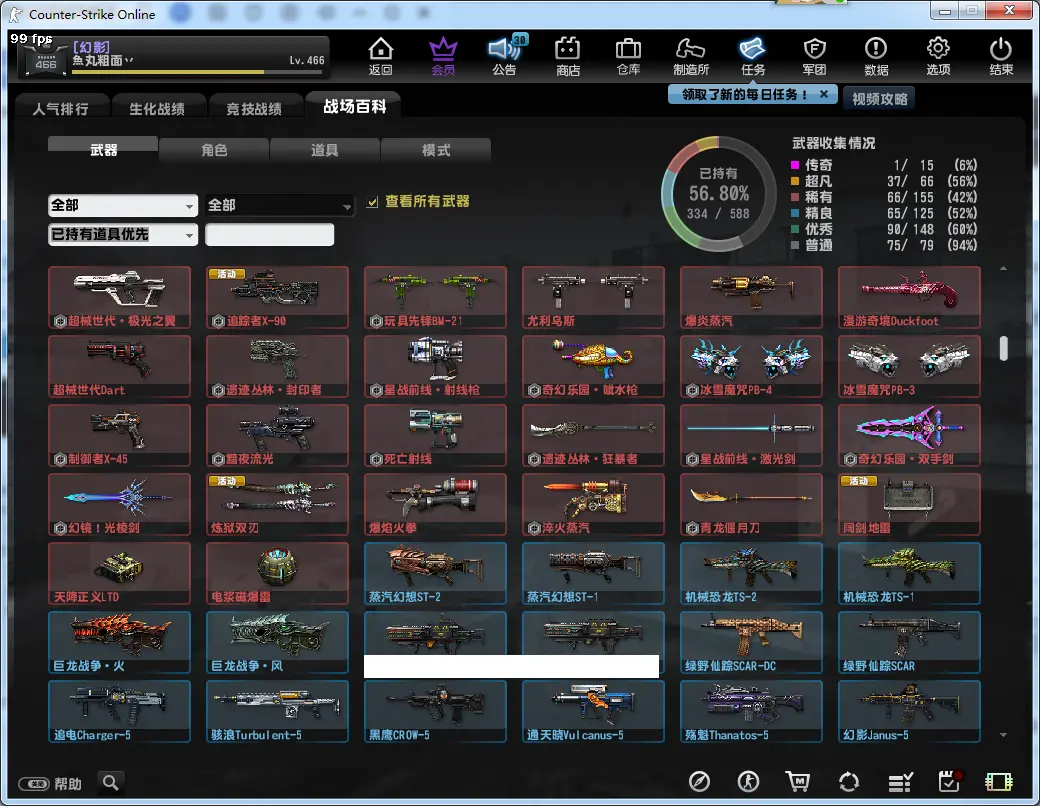
Task: Select the 角色 sub-tab
Action: click(x=214, y=150)
